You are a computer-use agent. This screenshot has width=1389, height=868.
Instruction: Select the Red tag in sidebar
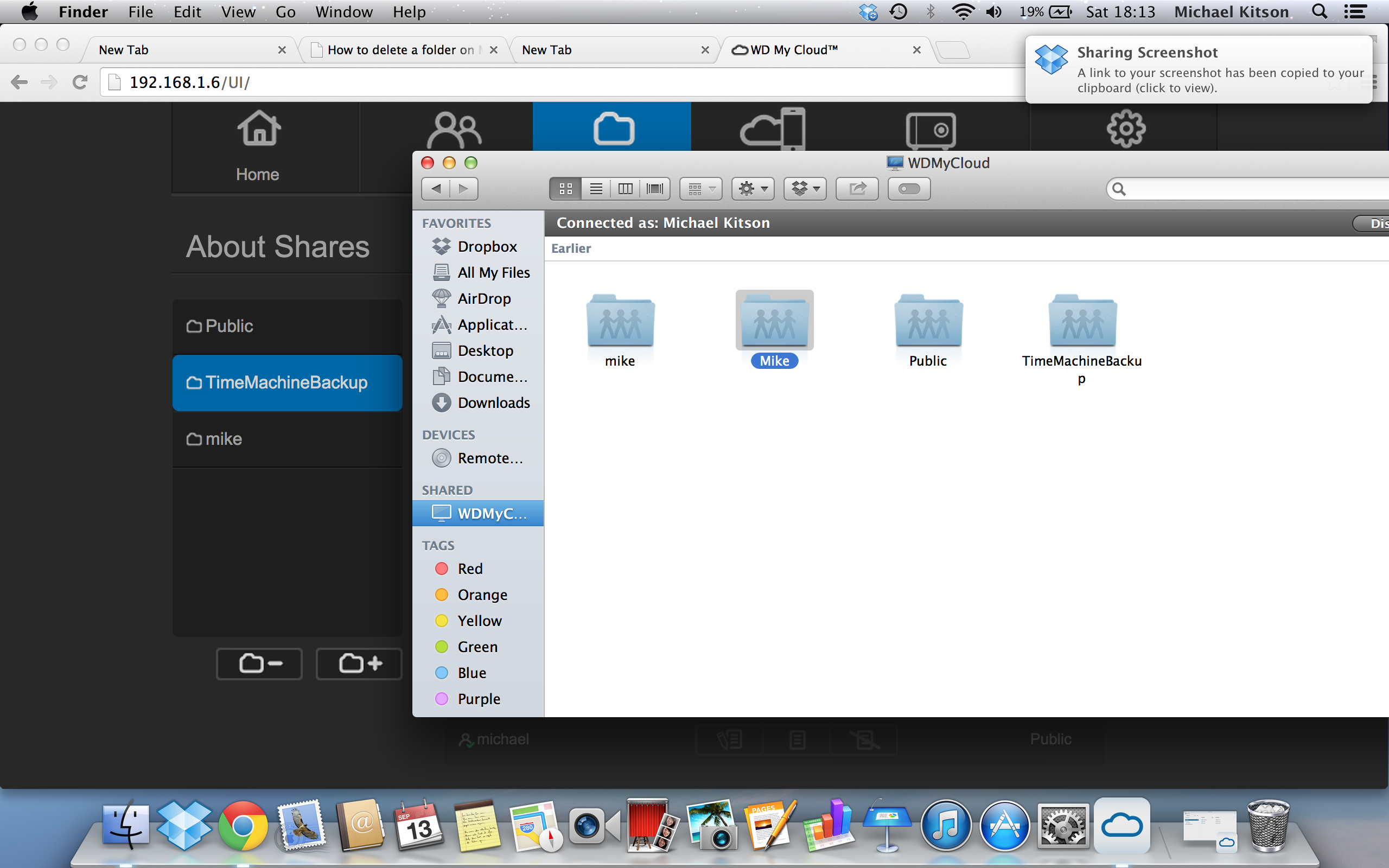pyautogui.click(x=469, y=569)
